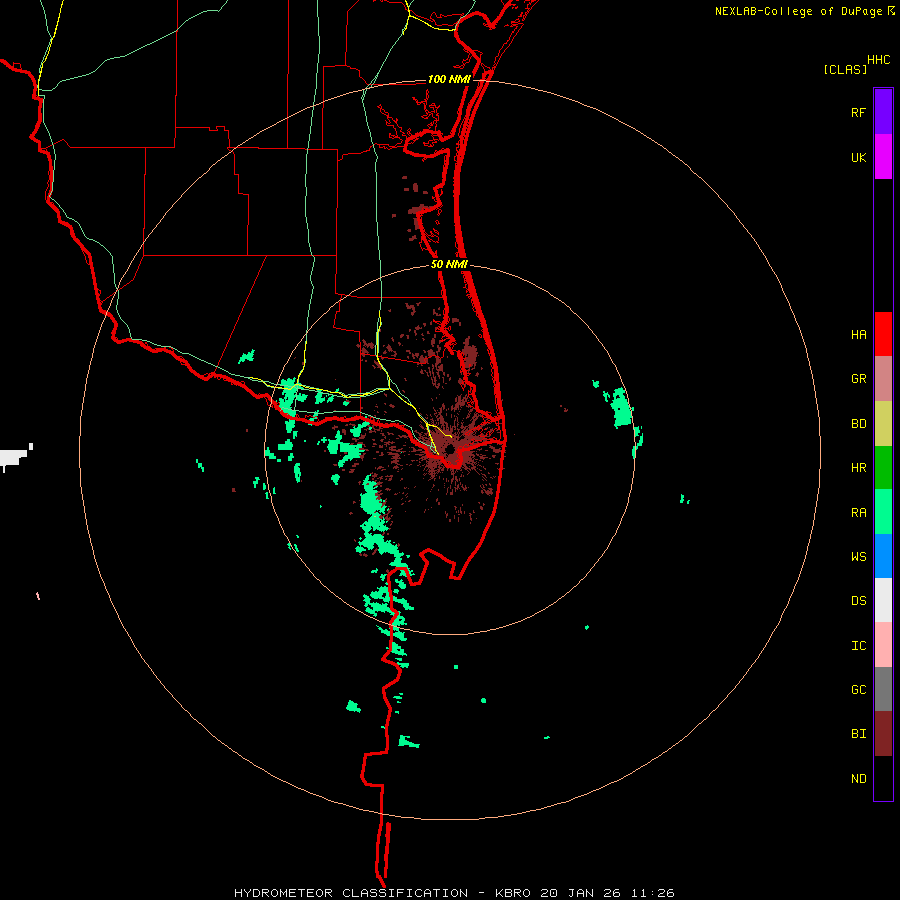Click the 'HHC' product label
This screenshot has width=900, height=900.
click(x=878, y=60)
